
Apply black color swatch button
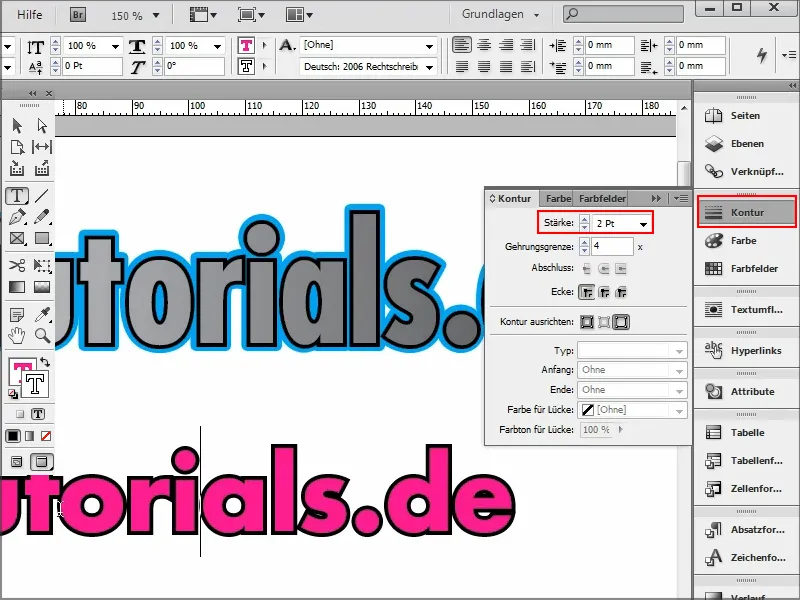coord(13,436)
